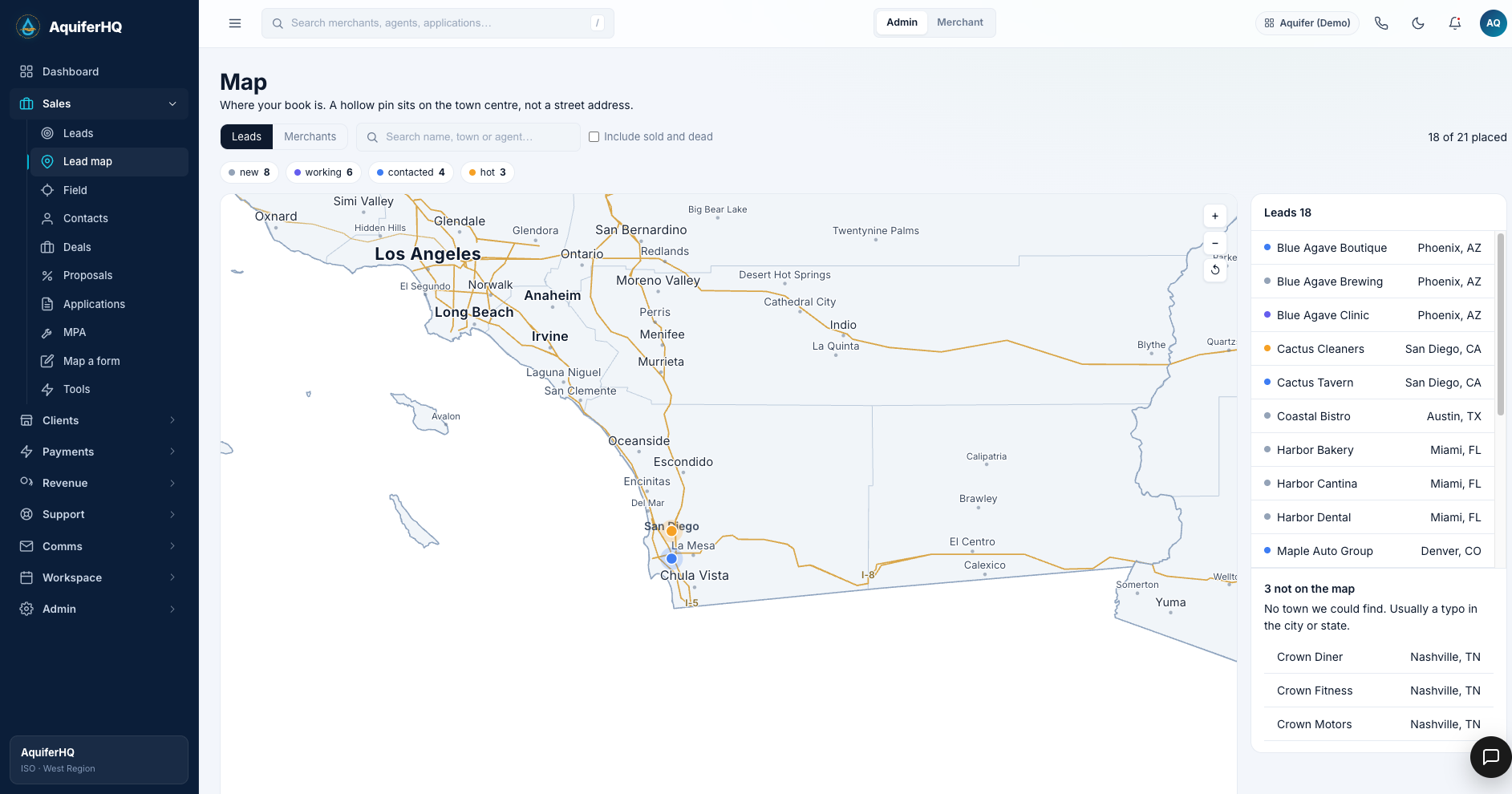Expand the Revenue section

click(x=99, y=483)
